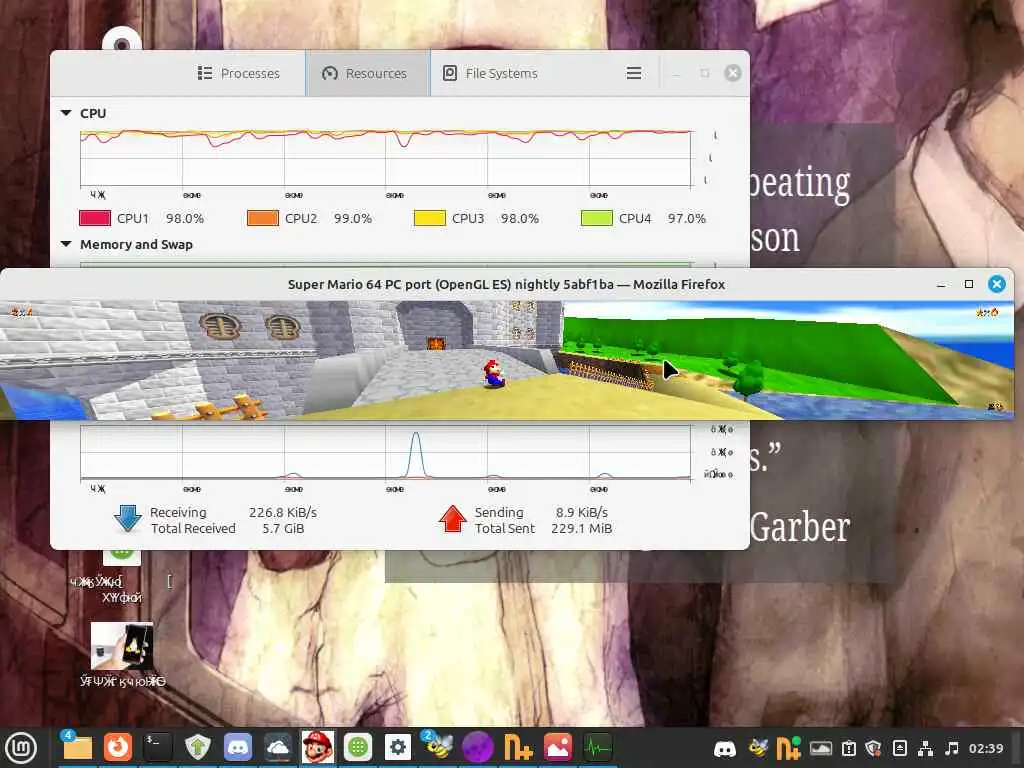
Task: Click the shield update manager tray icon
Action: point(873,748)
